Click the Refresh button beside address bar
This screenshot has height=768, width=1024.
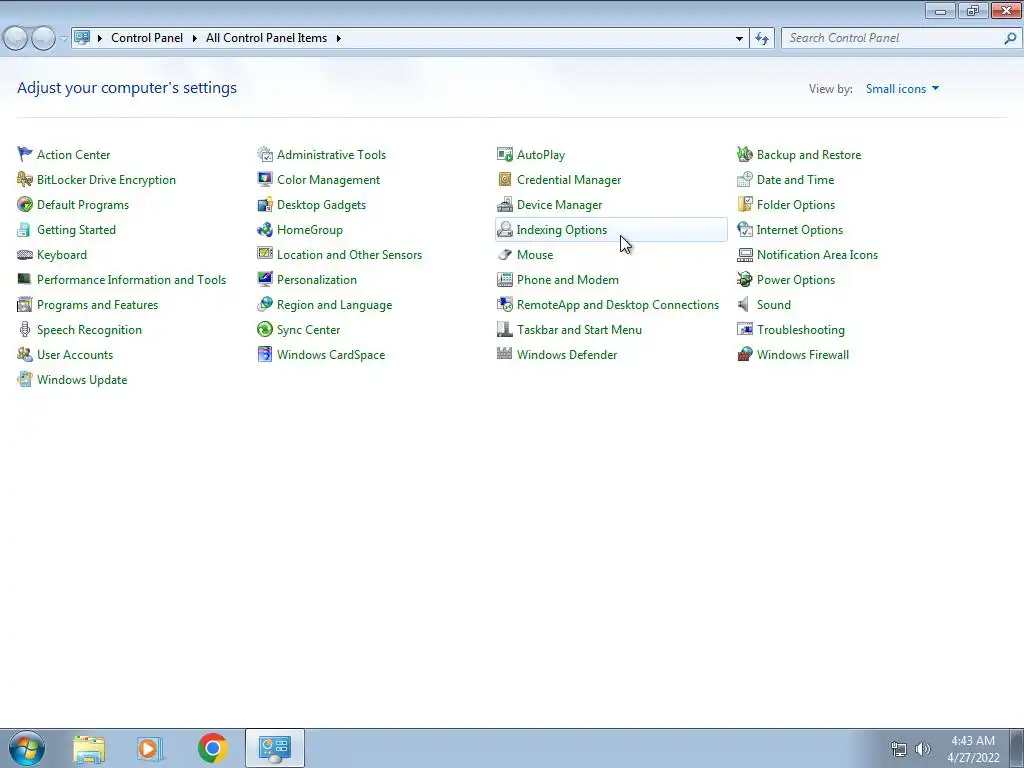point(762,39)
